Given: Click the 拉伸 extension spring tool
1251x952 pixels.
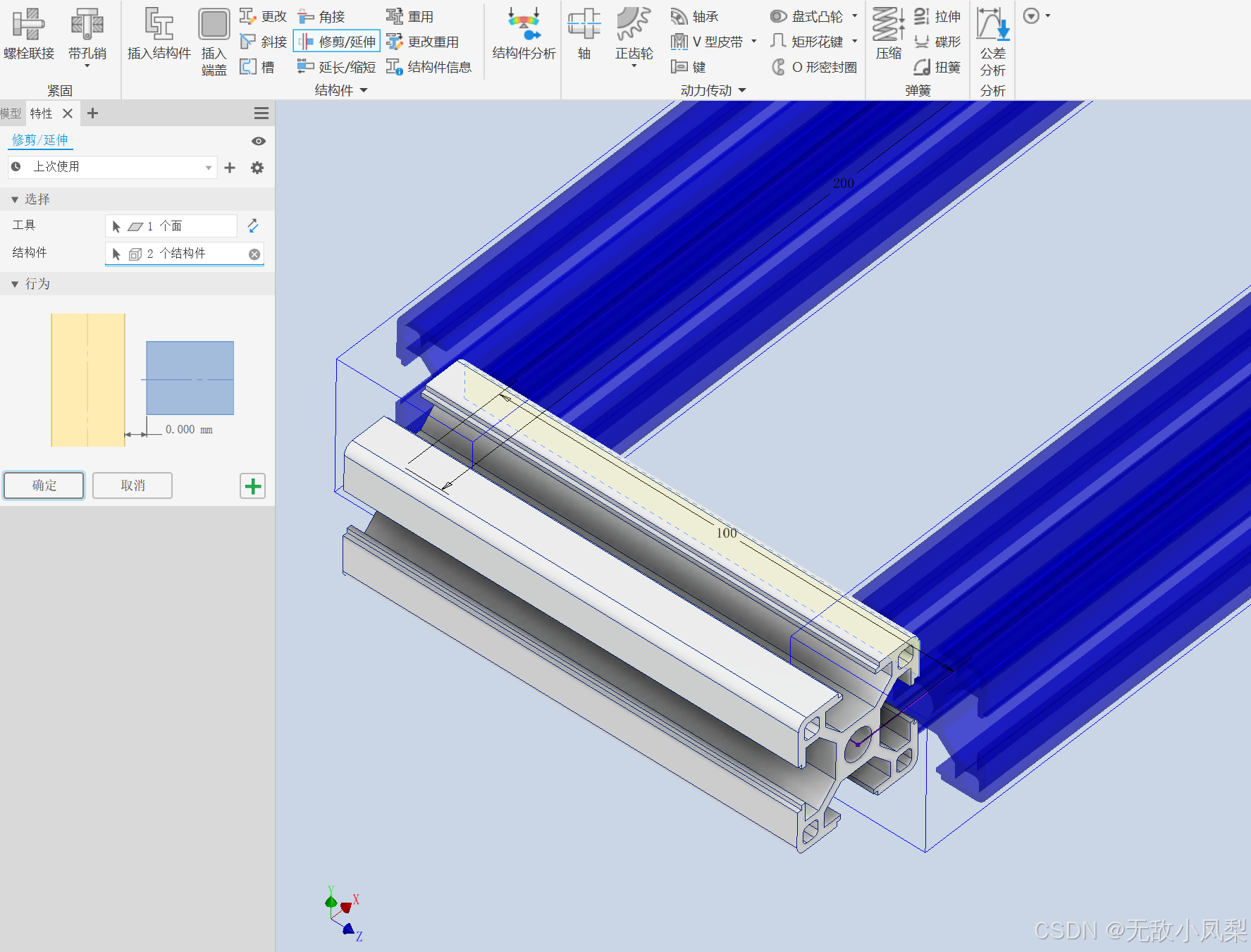Looking at the screenshot, I should [937, 16].
